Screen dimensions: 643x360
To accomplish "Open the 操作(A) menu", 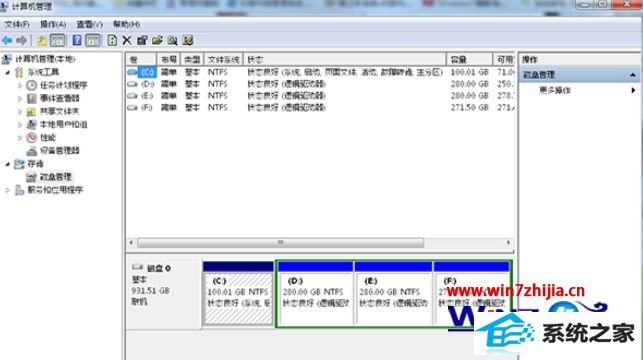I will pyautogui.click(x=53, y=24).
